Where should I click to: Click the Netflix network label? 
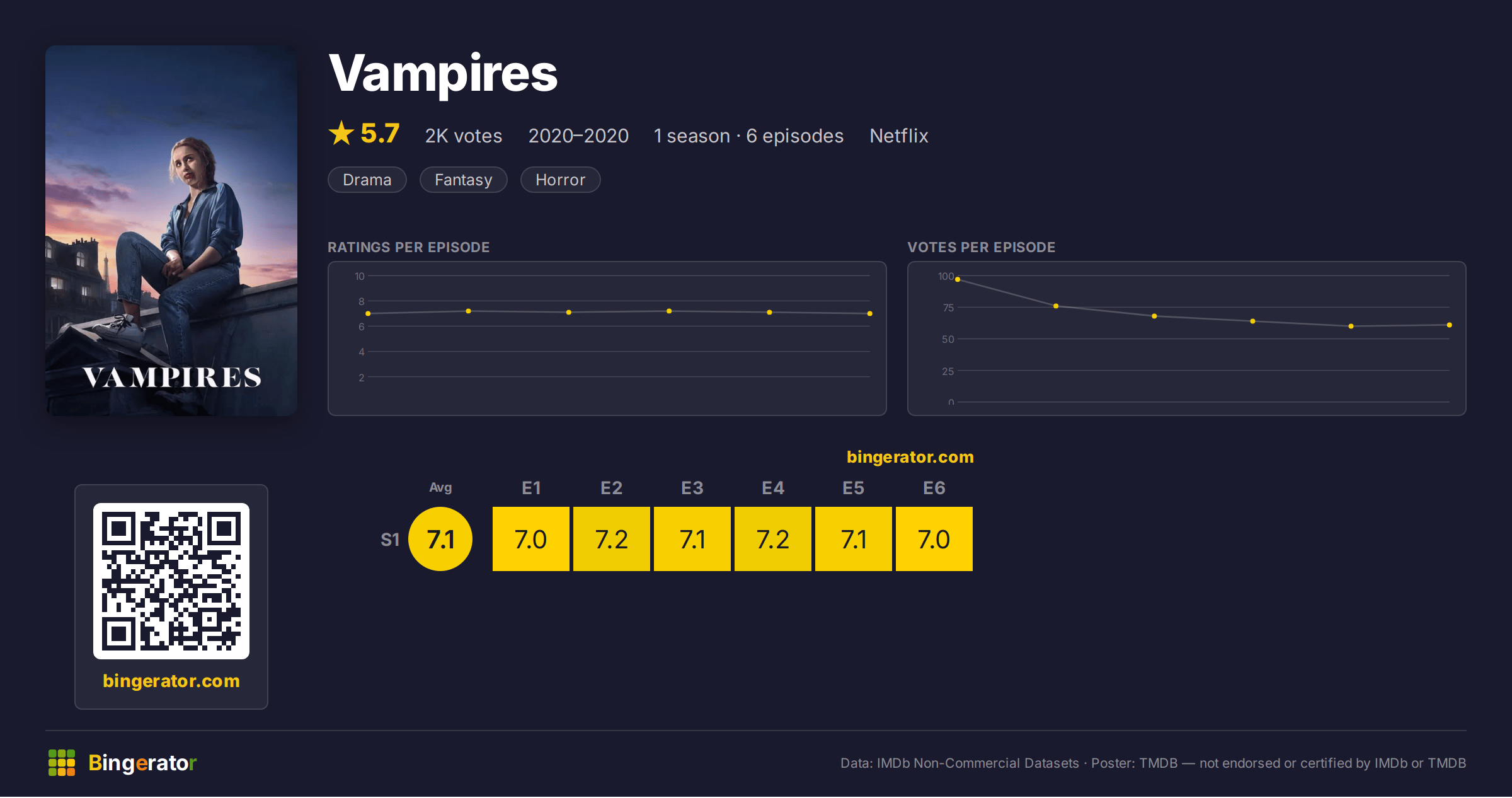point(899,136)
